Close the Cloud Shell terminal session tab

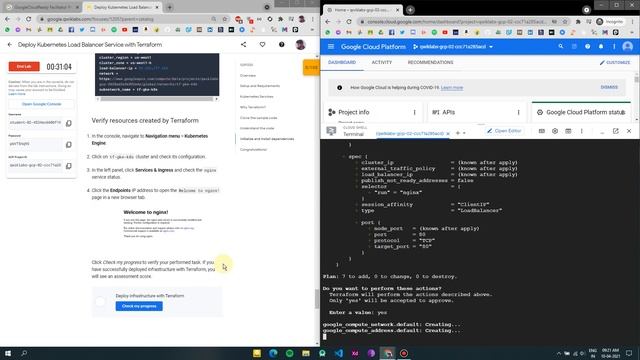448,133
